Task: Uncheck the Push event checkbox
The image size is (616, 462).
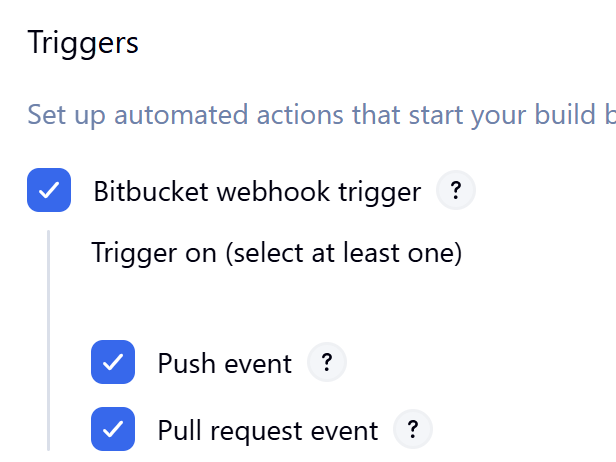Action: pos(113,362)
